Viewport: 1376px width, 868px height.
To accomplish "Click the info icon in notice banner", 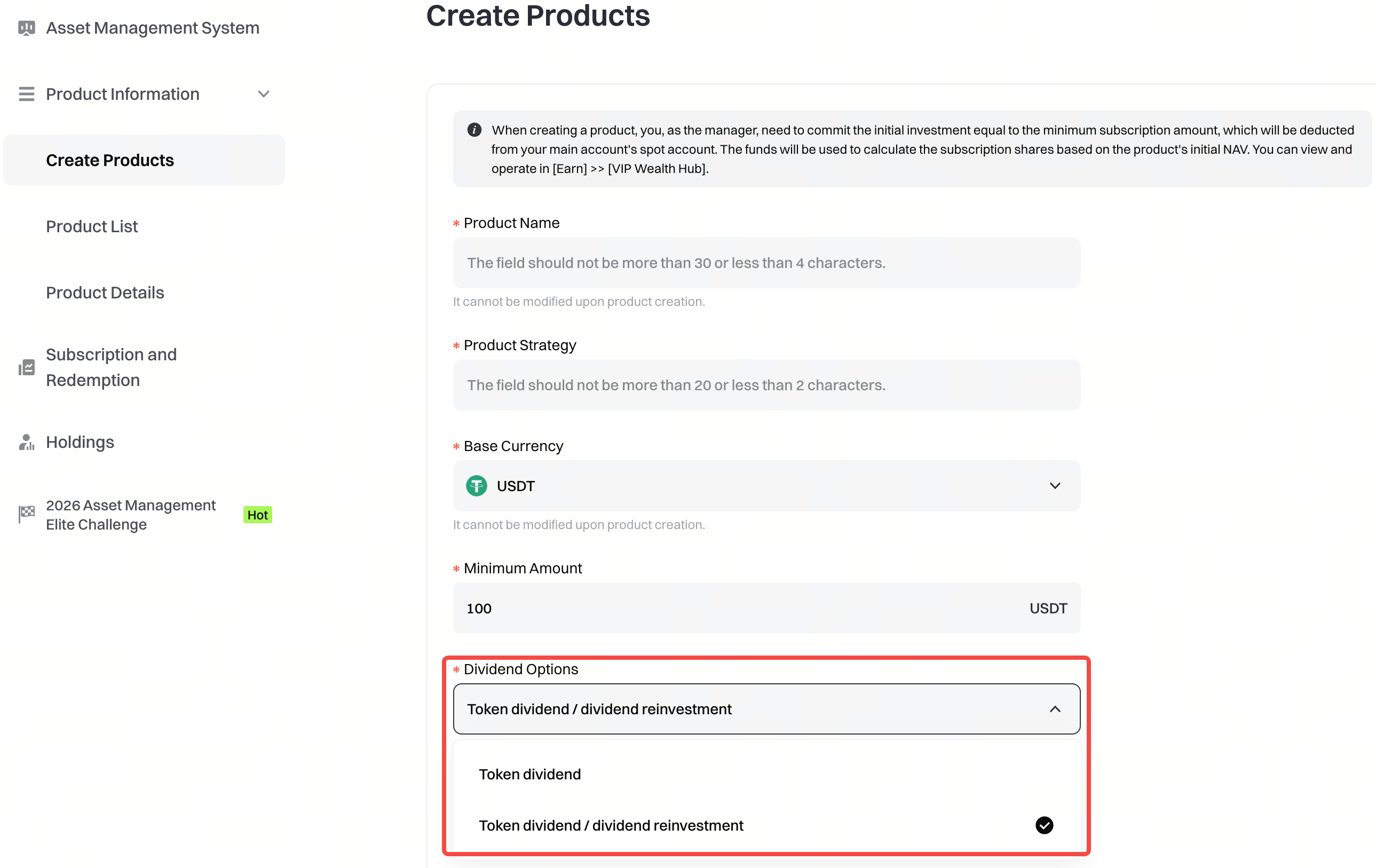I will click(475, 130).
